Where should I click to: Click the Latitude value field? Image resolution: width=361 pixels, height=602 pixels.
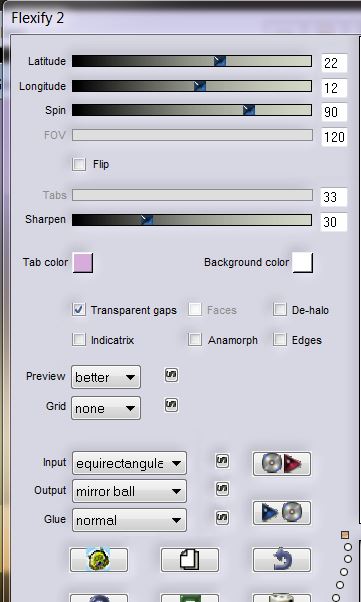[x=334, y=63]
